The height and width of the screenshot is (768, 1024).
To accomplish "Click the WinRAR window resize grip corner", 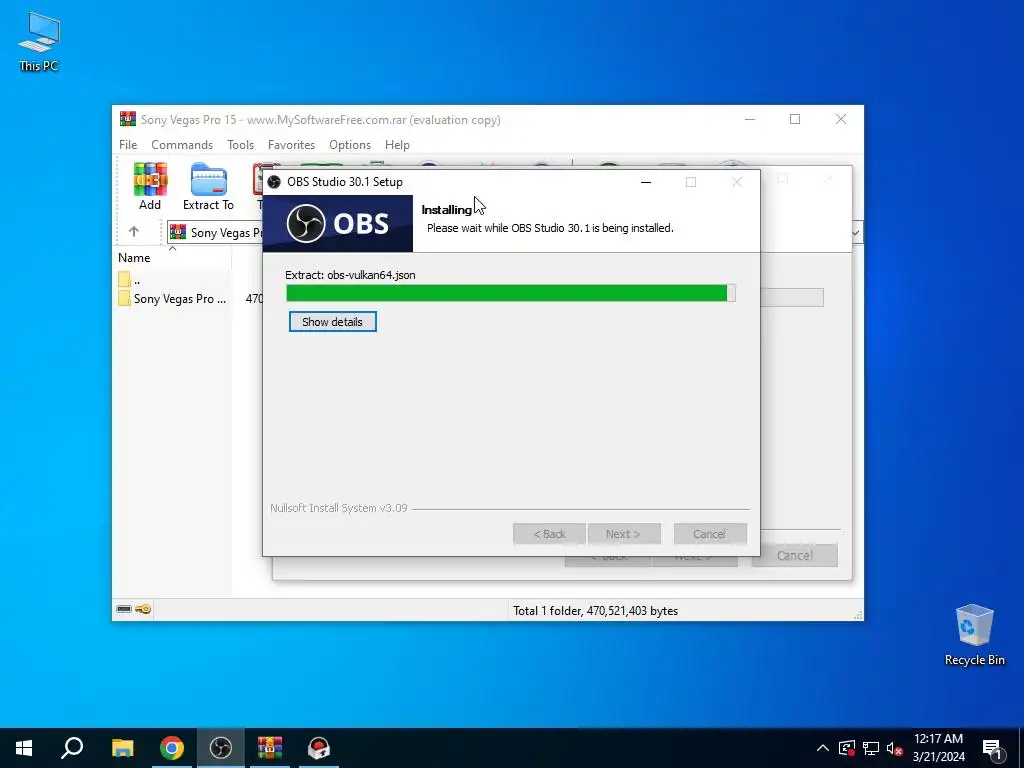I will pos(857,615).
